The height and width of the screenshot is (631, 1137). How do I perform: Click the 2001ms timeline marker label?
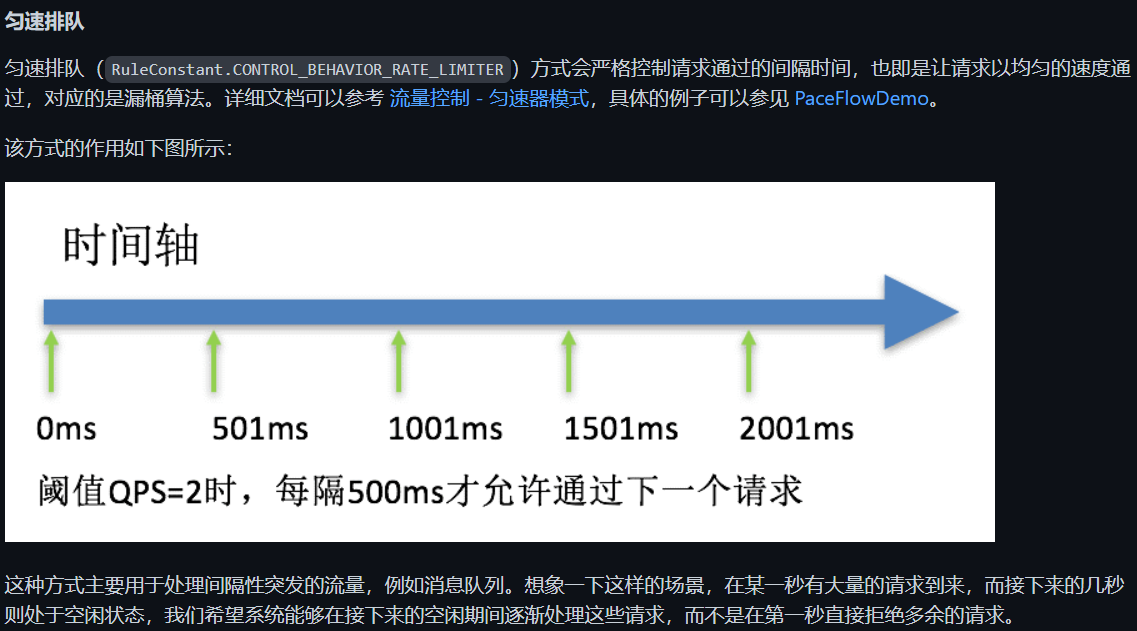click(x=798, y=430)
